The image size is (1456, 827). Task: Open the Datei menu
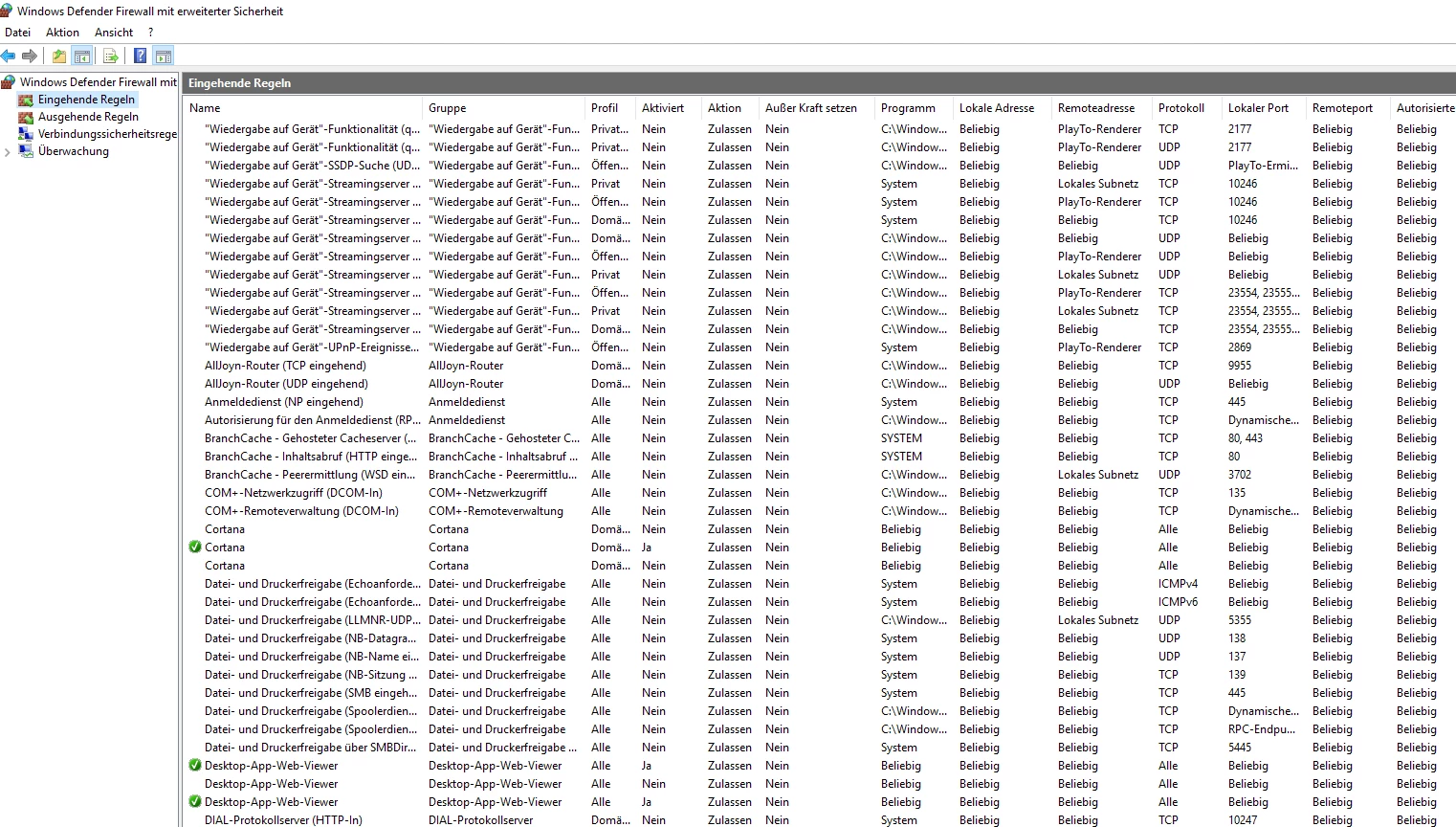pos(18,33)
